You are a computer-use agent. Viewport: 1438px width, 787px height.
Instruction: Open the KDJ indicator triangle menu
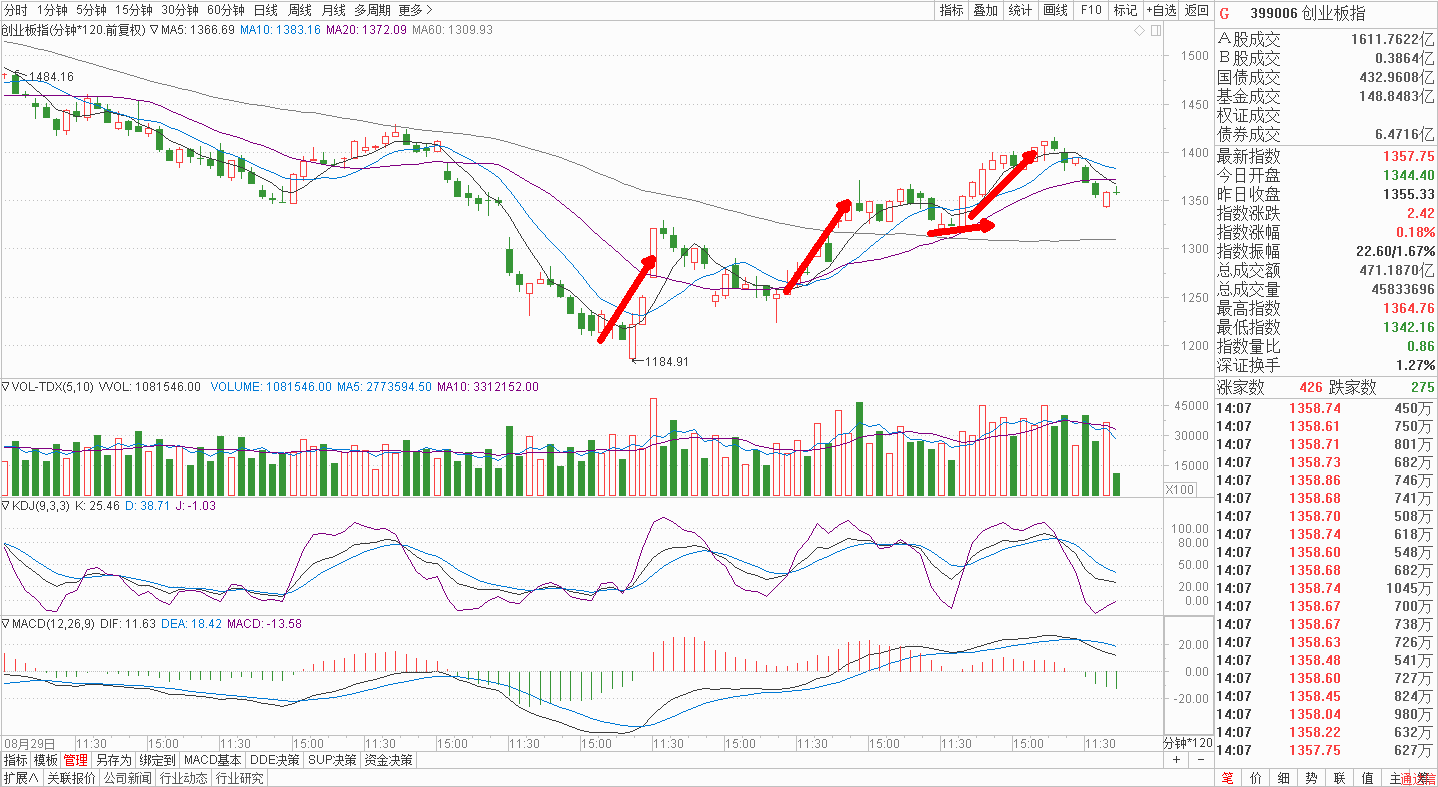[5, 506]
